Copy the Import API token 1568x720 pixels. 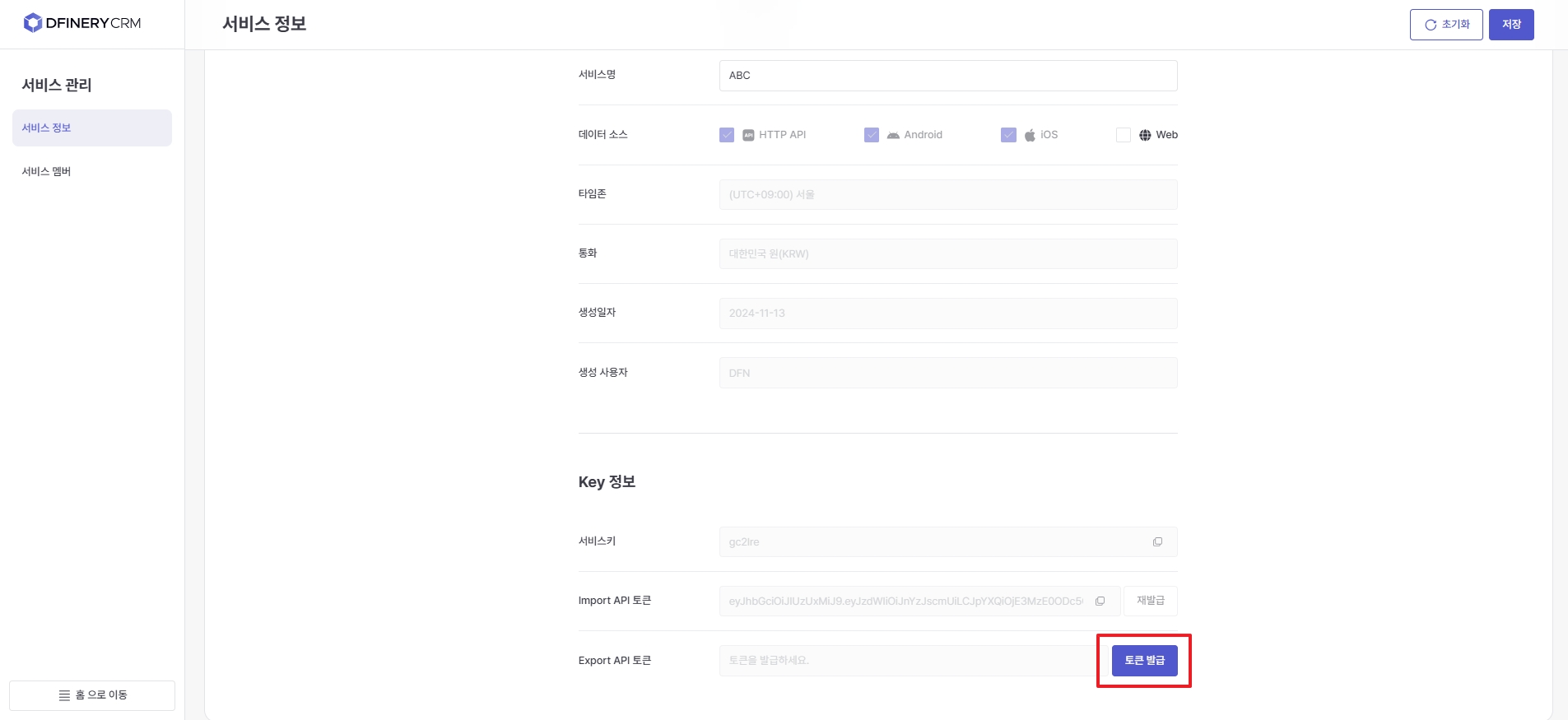(1100, 602)
